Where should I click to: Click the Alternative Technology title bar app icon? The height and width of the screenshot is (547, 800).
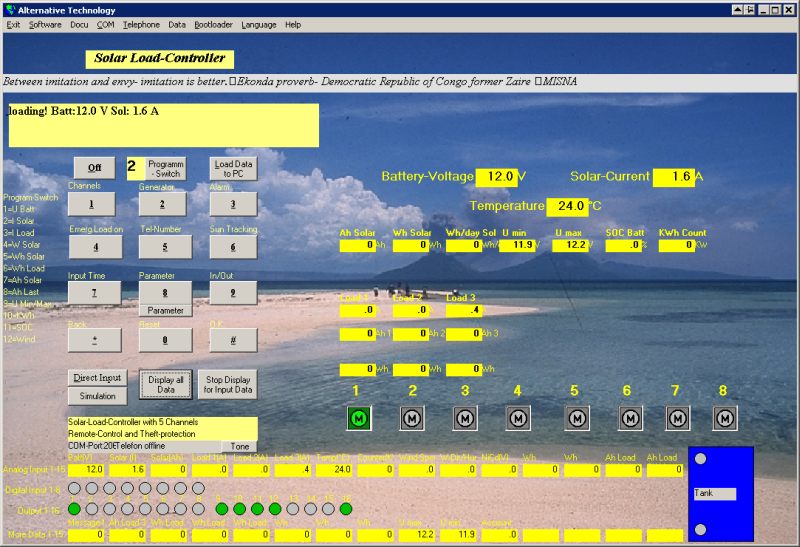11,10
